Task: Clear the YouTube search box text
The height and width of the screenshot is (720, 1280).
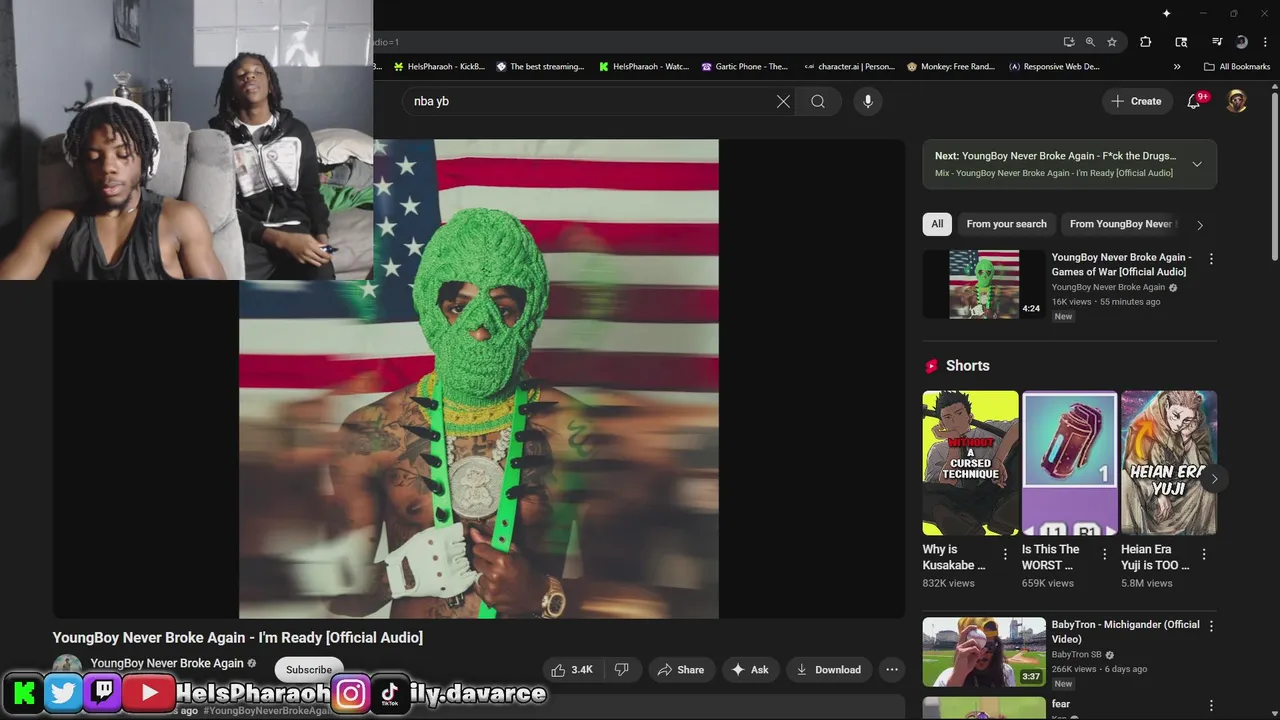Action: pos(783,101)
